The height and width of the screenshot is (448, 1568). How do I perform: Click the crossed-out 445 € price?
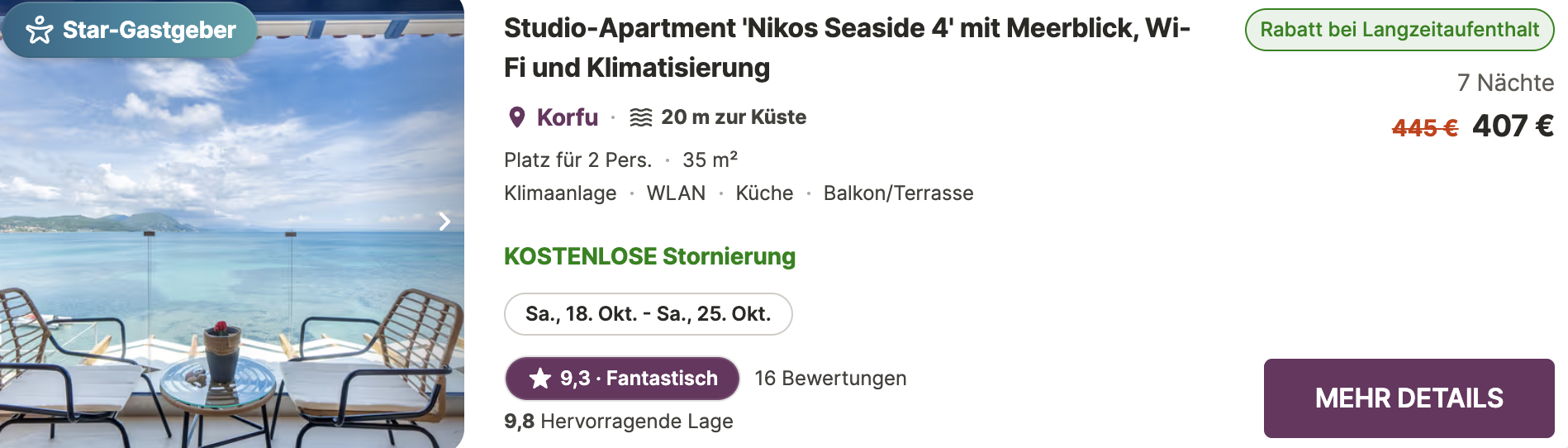[1425, 128]
